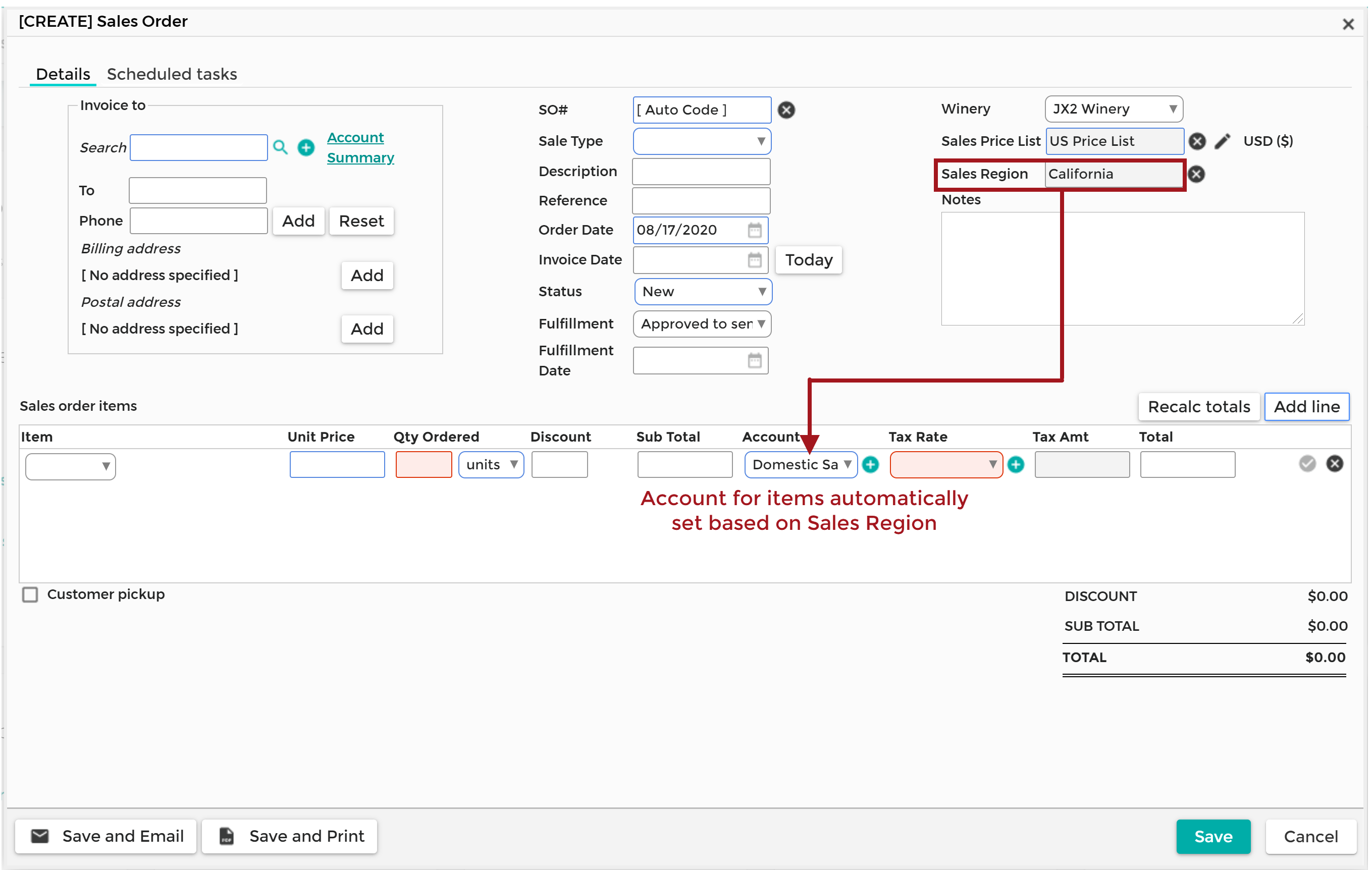Click the Unit Price input field
This screenshot has width=1372, height=870.
337,465
